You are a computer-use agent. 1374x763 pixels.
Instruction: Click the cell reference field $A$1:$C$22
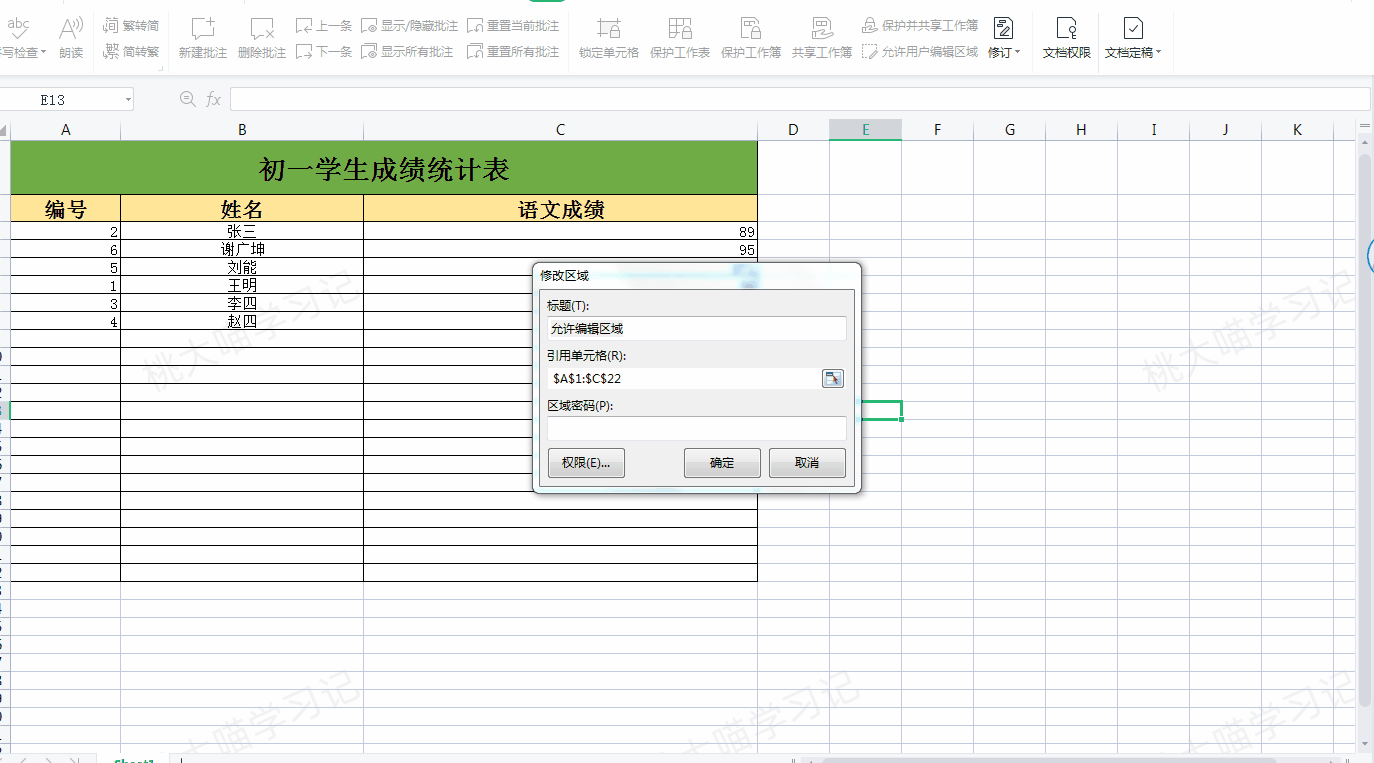click(x=683, y=378)
